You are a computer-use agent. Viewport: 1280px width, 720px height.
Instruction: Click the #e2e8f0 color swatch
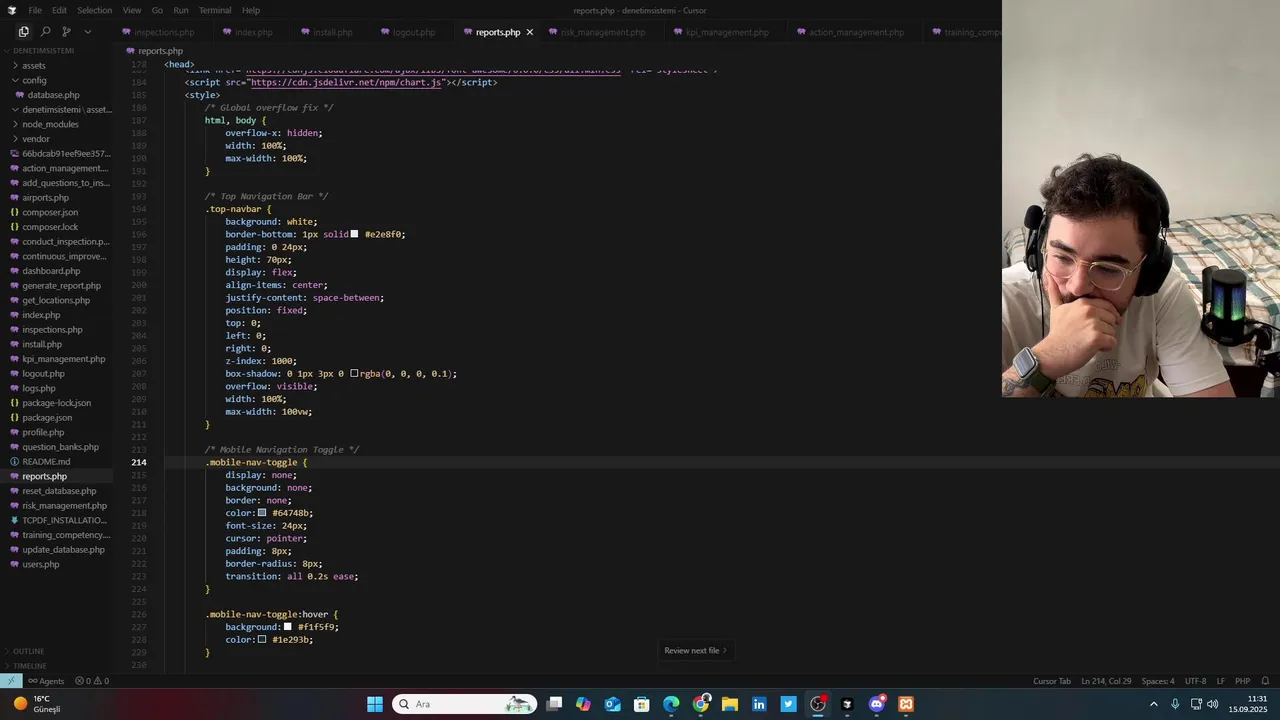click(x=354, y=234)
